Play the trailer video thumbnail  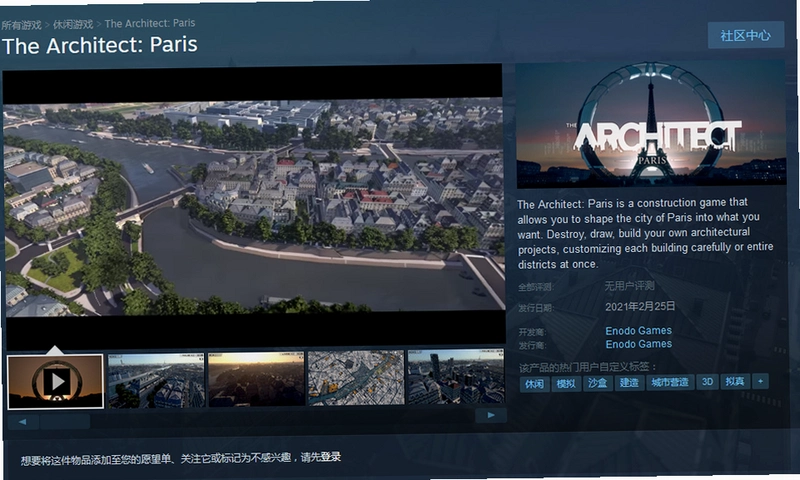pos(55,382)
